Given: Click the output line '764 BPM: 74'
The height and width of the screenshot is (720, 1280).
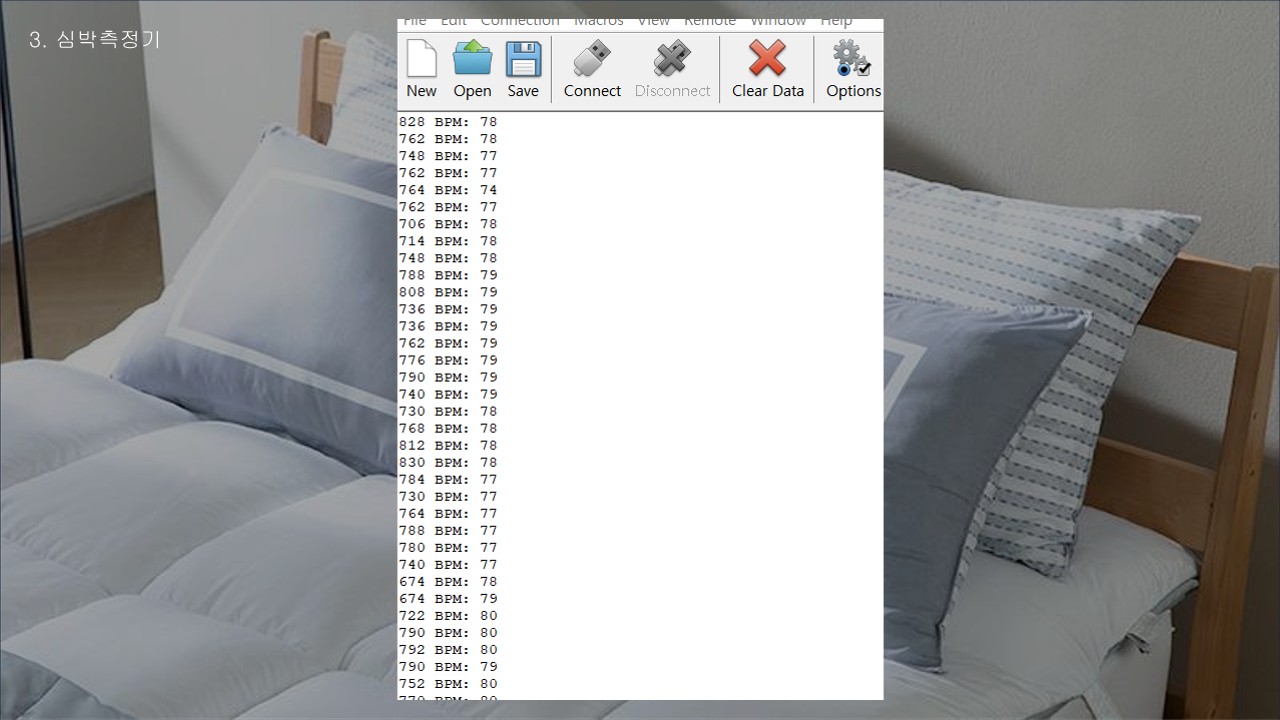Looking at the screenshot, I should (x=448, y=190).
